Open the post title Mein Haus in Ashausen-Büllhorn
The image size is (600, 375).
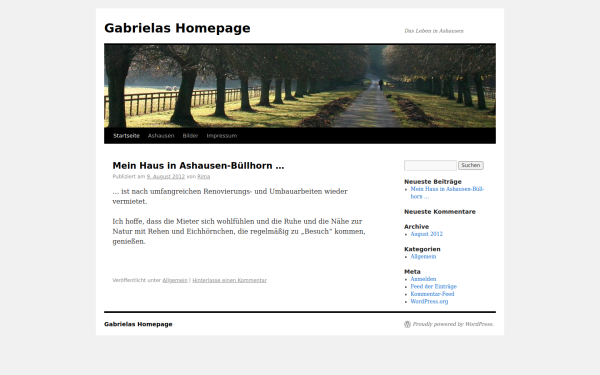click(198, 166)
